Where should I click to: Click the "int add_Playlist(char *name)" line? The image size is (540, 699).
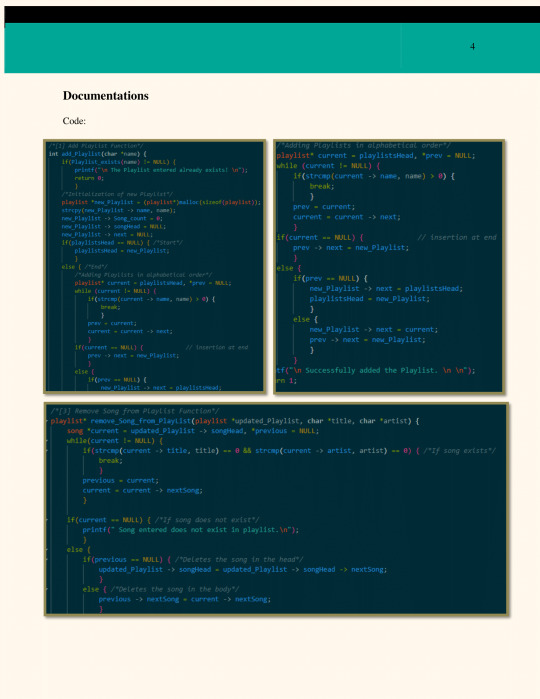(98, 154)
